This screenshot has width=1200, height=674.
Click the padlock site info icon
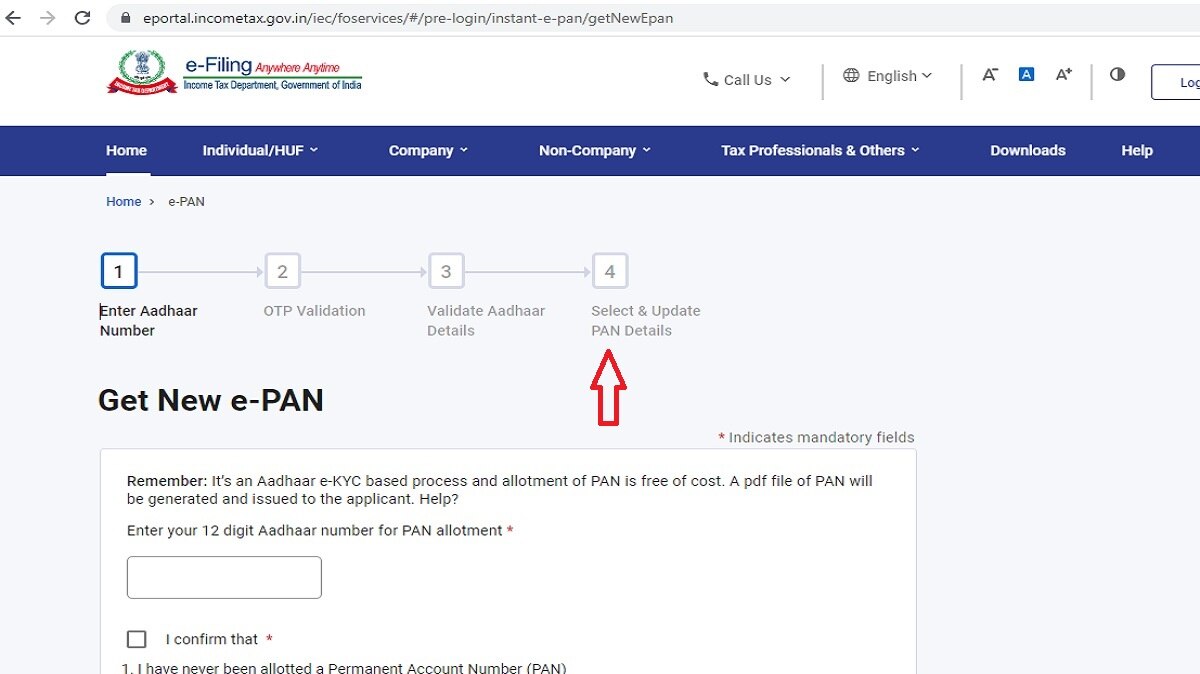tap(125, 18)
